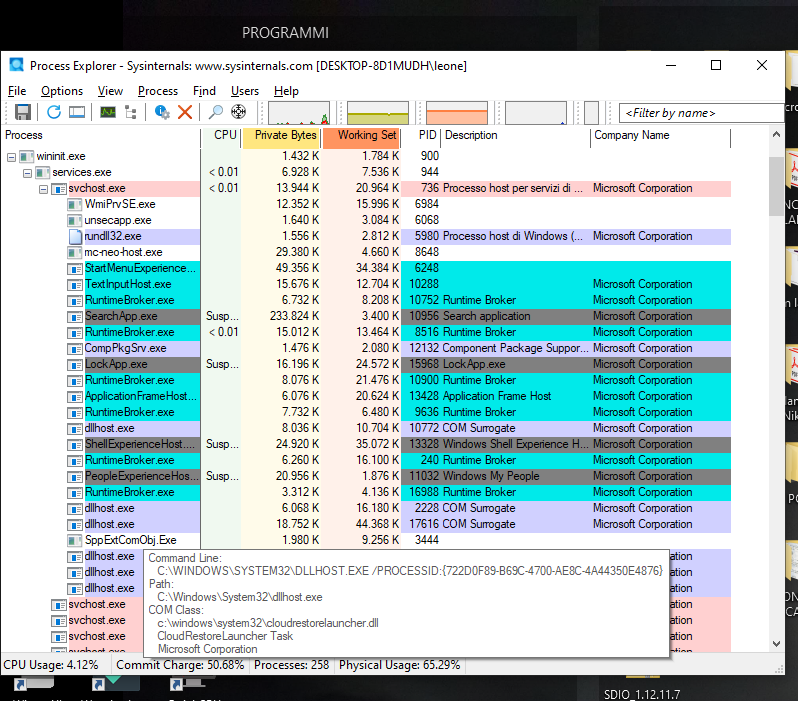Open the File menu
The width and height of the screenshot is (798, 701).
point(17,91)
